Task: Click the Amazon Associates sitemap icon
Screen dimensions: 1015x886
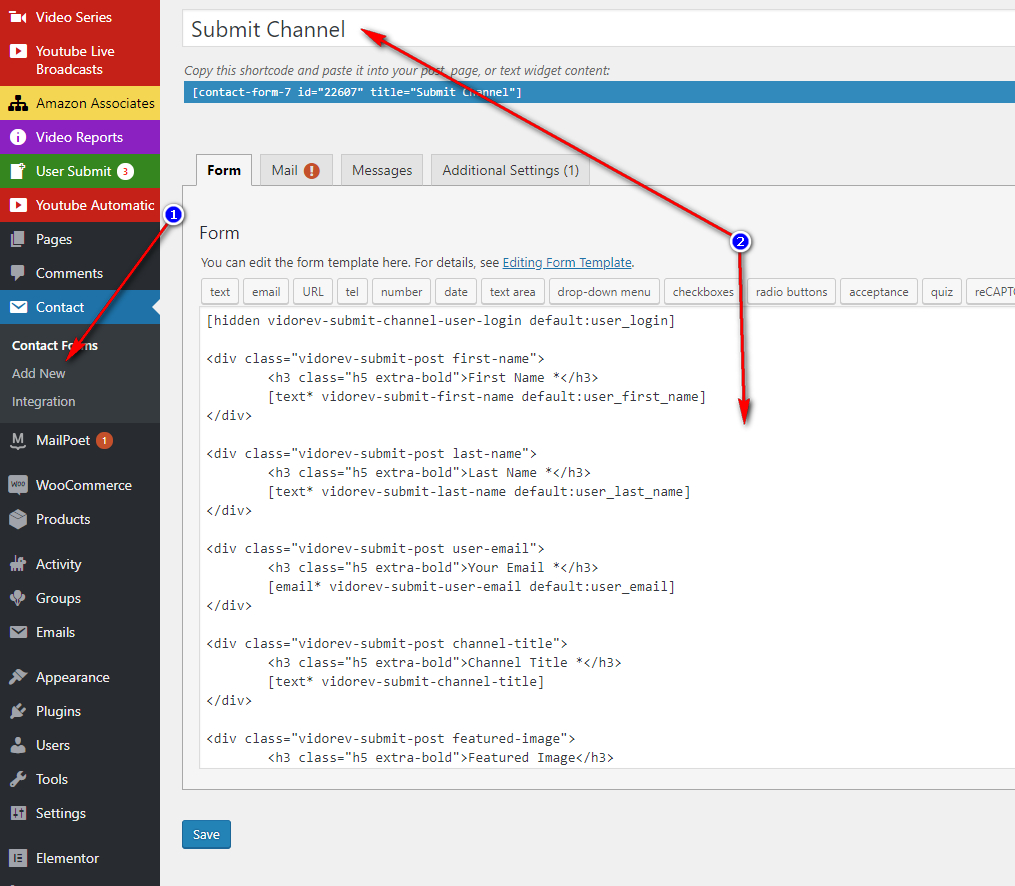Action: click(17, 103)
